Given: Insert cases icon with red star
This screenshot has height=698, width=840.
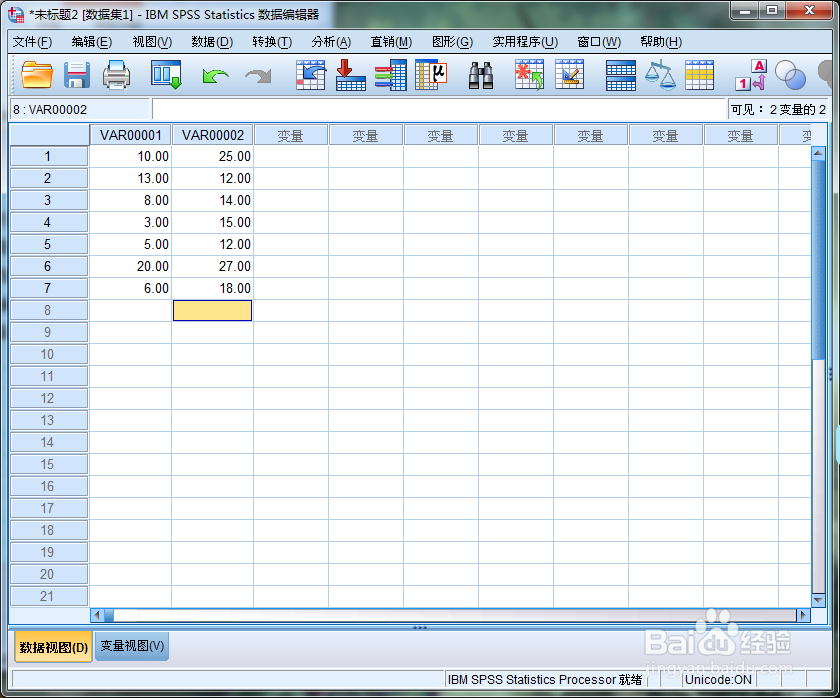Looking at the screenshot, I should [x=529, y=74].
